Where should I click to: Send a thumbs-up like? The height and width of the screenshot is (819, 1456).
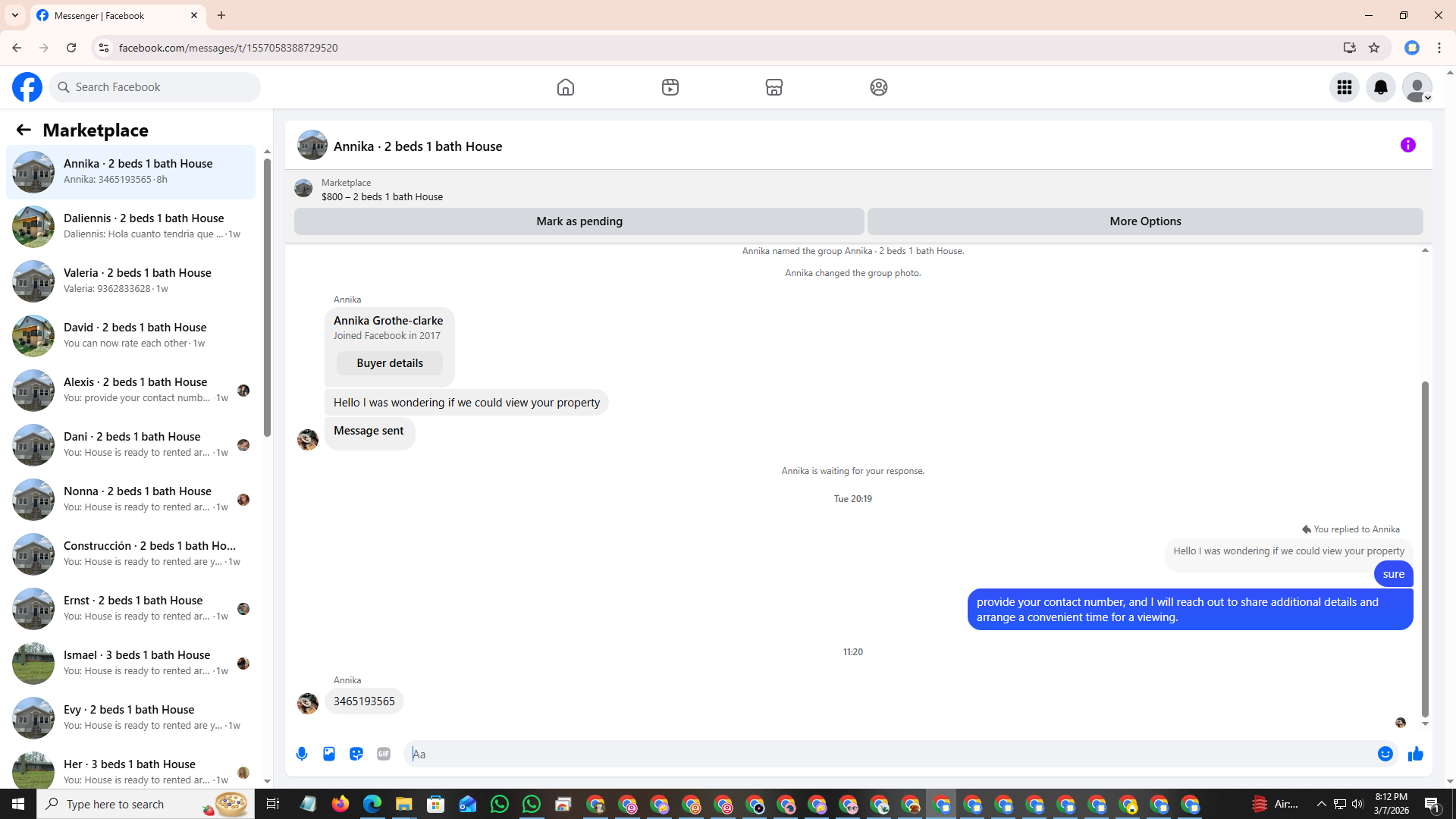point(1416,754)
